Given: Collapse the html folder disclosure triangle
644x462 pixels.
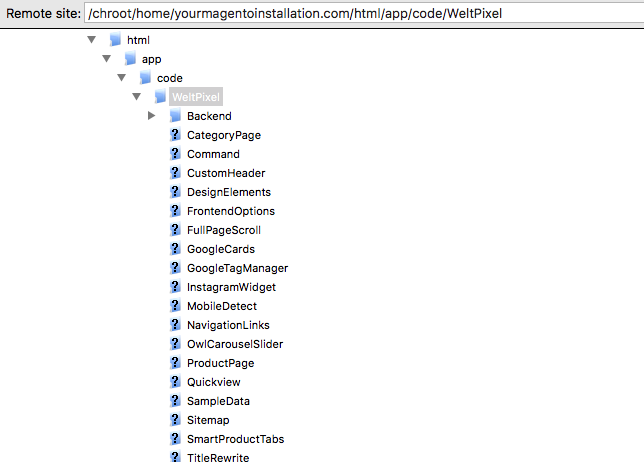Looking at the screenshot, I should click(92, 39).
